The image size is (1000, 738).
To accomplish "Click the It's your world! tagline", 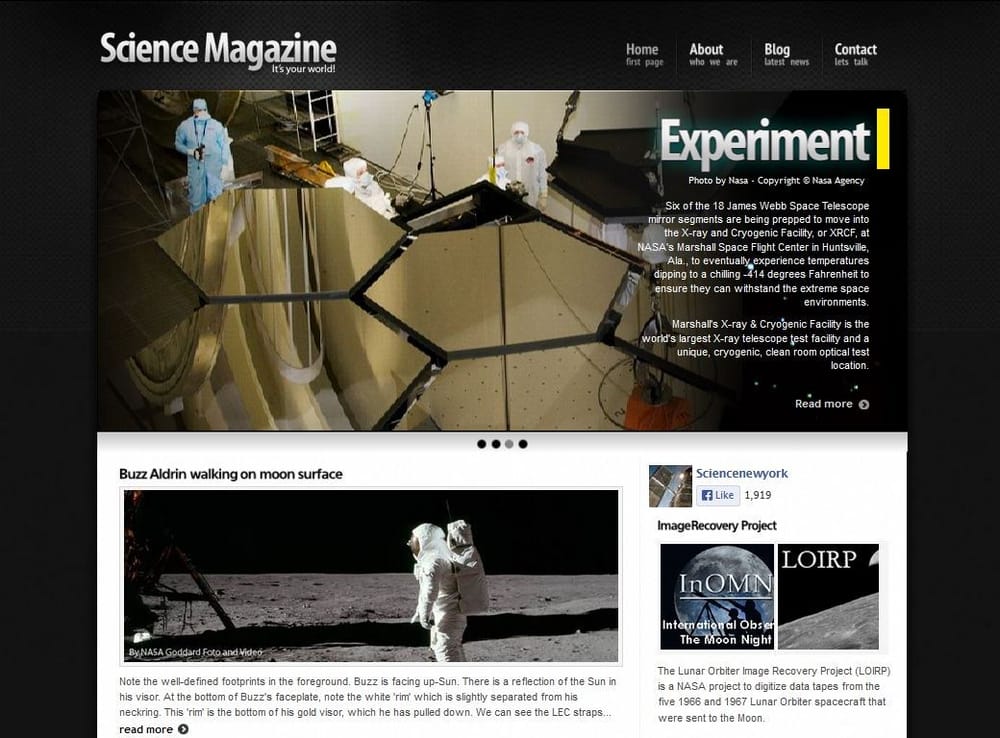I will [x=304, y=69].
